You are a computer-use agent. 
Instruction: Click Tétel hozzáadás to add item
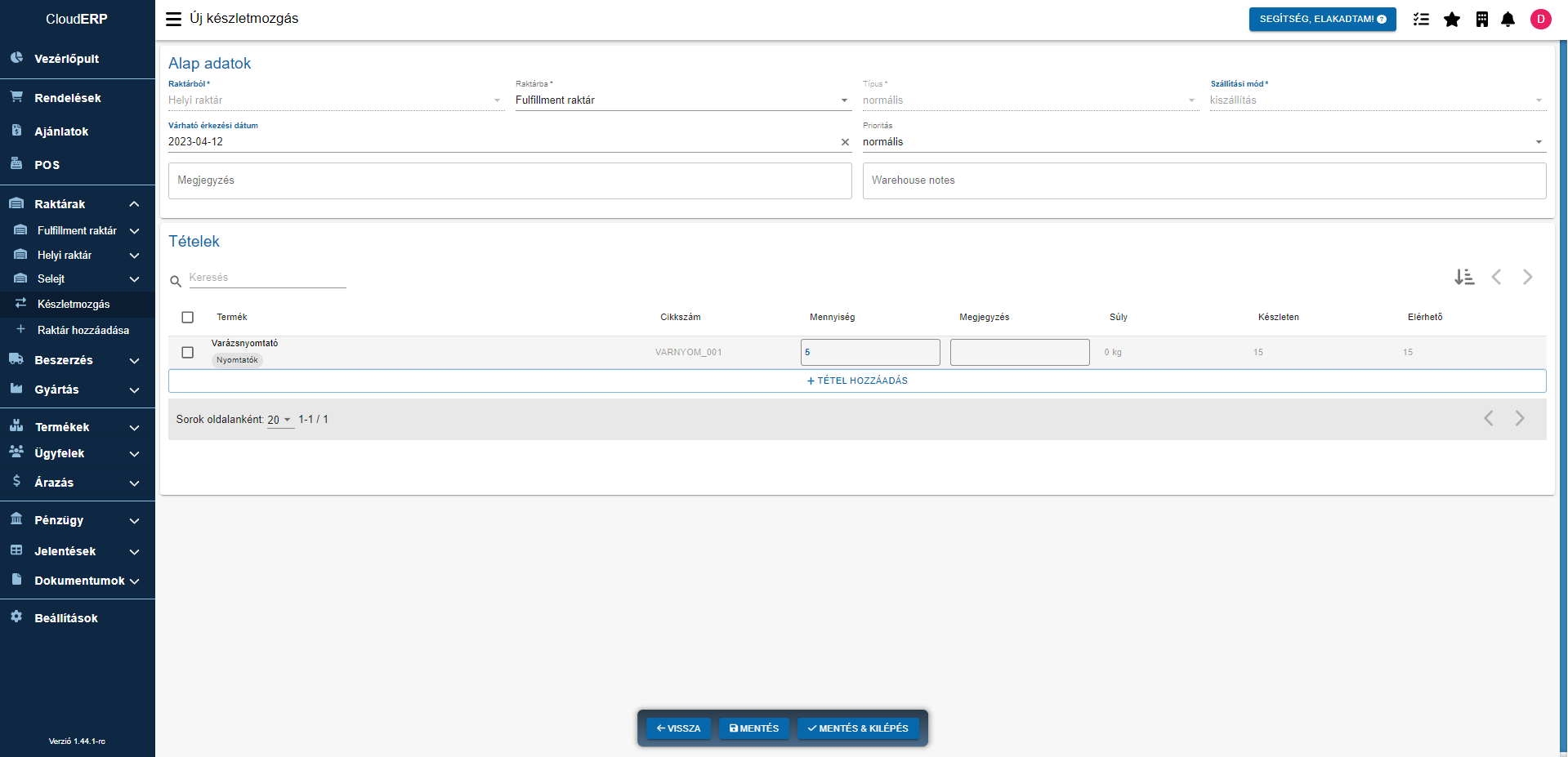(x=857, y=381)
